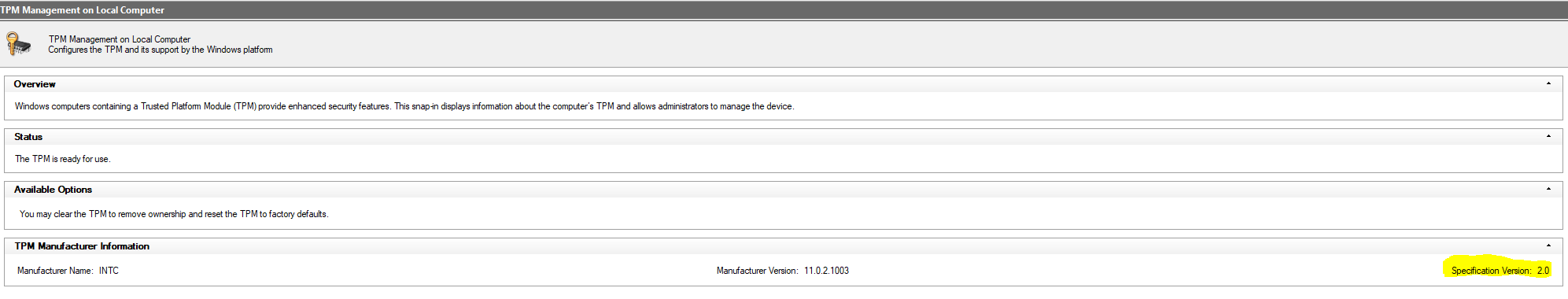
Task: Click the window title bar text
Action: (83, 10)
